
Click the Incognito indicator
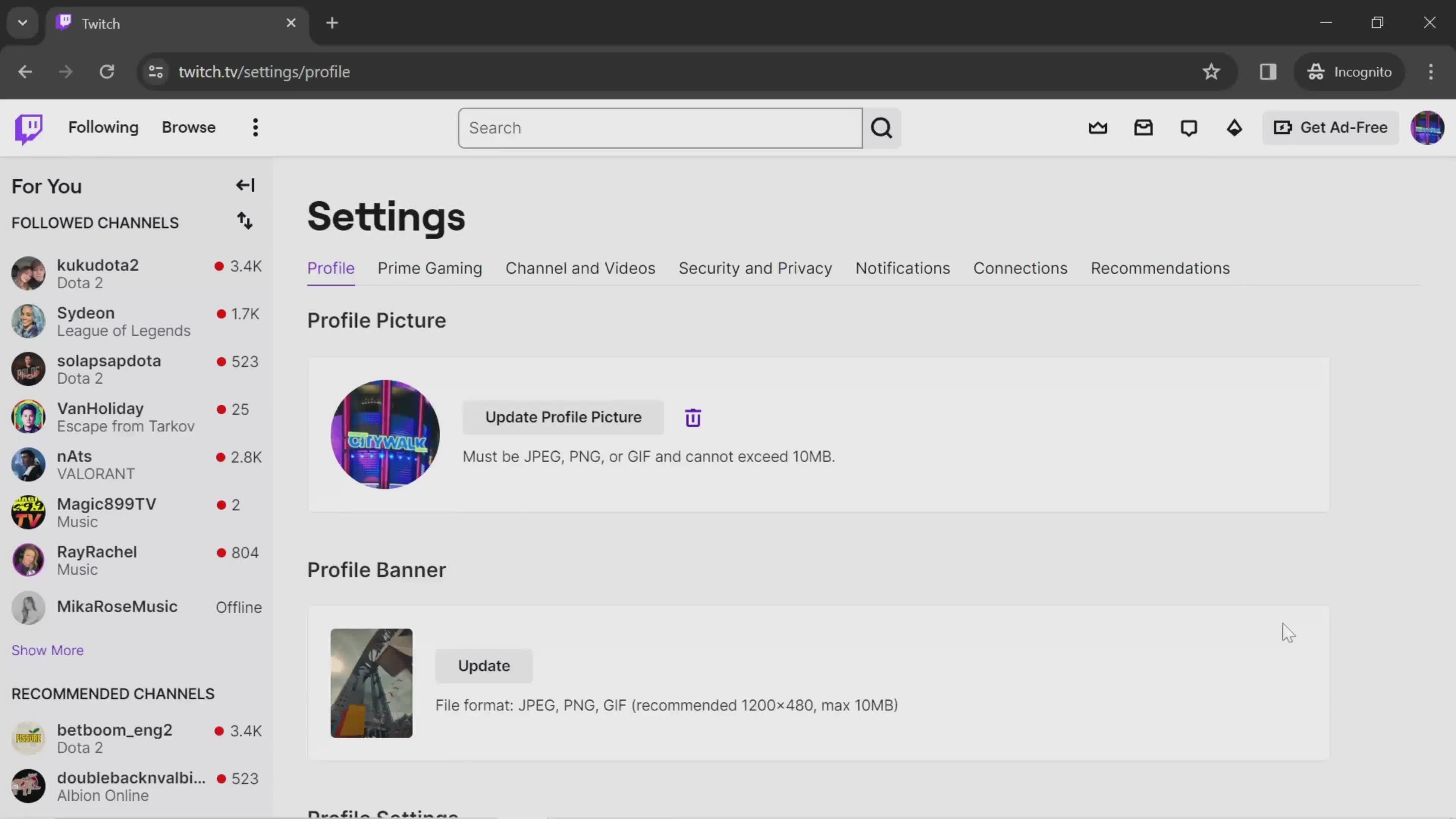click(x=1349, y=72)
